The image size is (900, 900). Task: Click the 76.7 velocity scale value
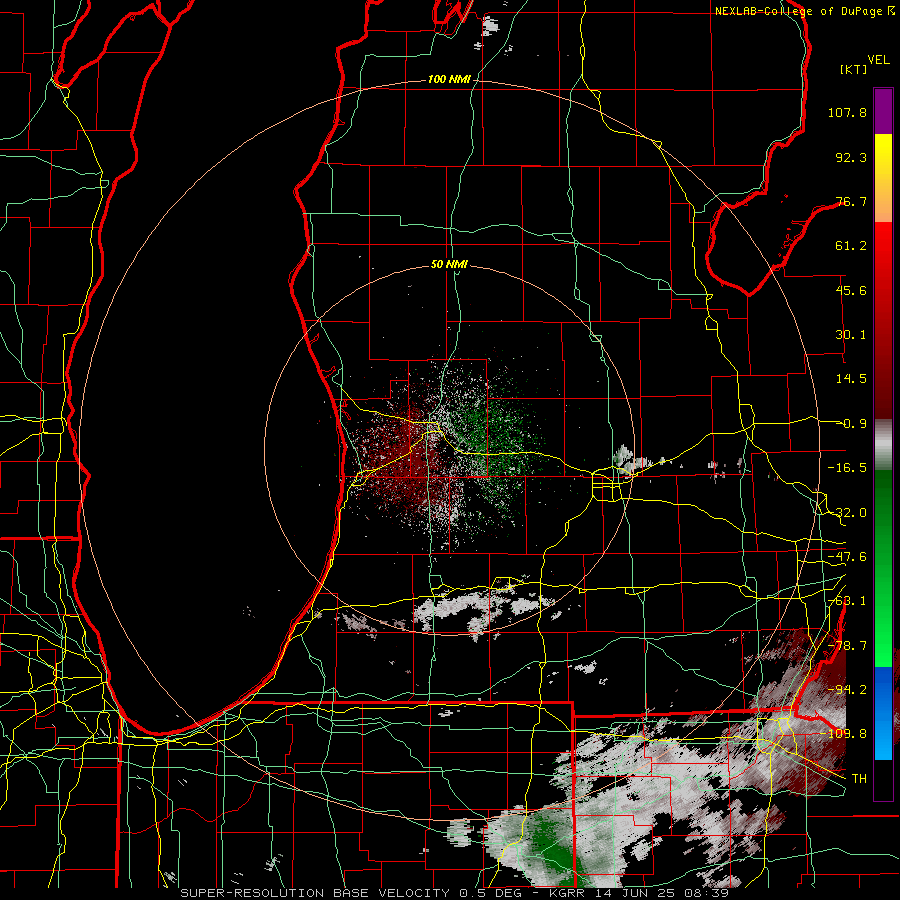(x=851, y=201)
